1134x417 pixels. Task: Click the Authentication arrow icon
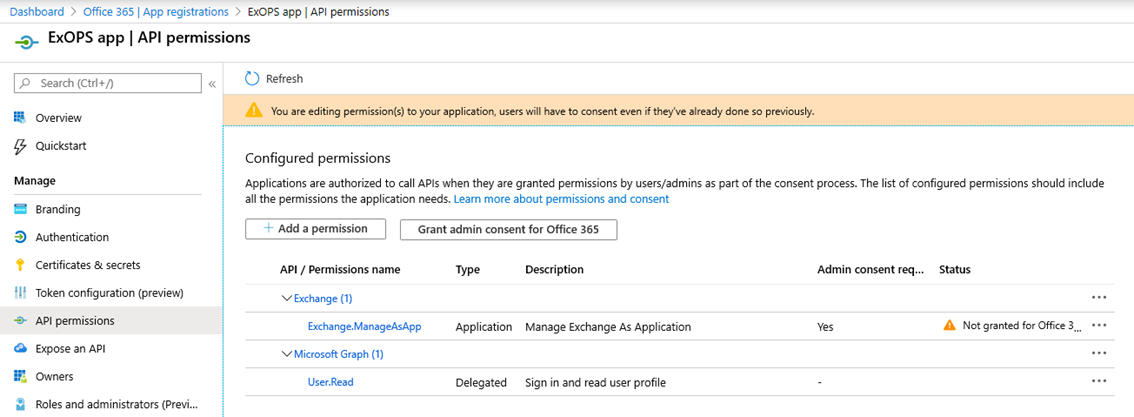click(21, 237)
